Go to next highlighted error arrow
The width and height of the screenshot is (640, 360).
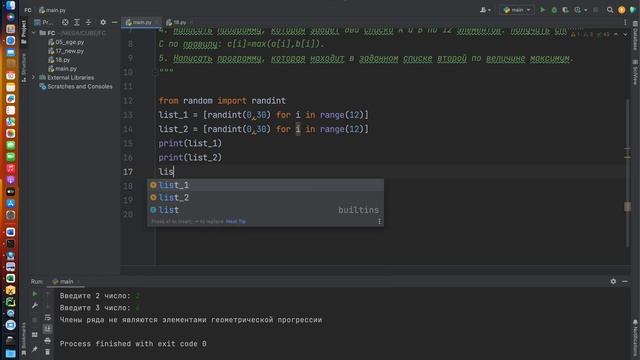point(625,35)
